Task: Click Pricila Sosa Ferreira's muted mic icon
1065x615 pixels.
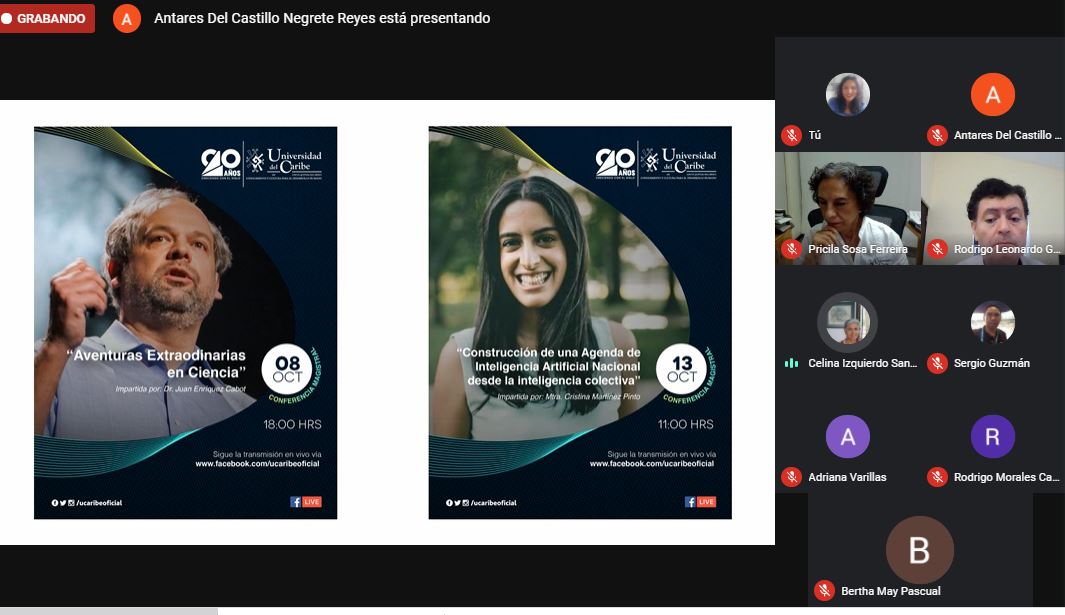Action: 791,249
